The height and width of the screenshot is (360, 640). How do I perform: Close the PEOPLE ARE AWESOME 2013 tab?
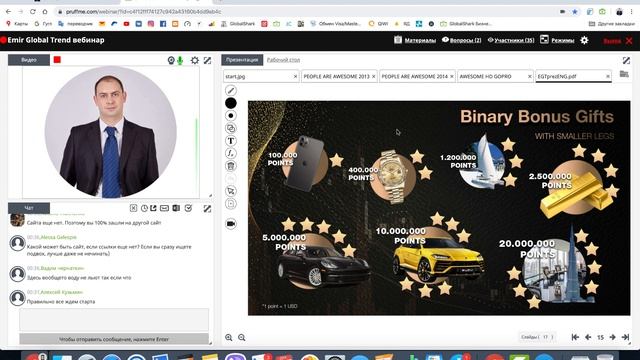(x=373, y=76)
